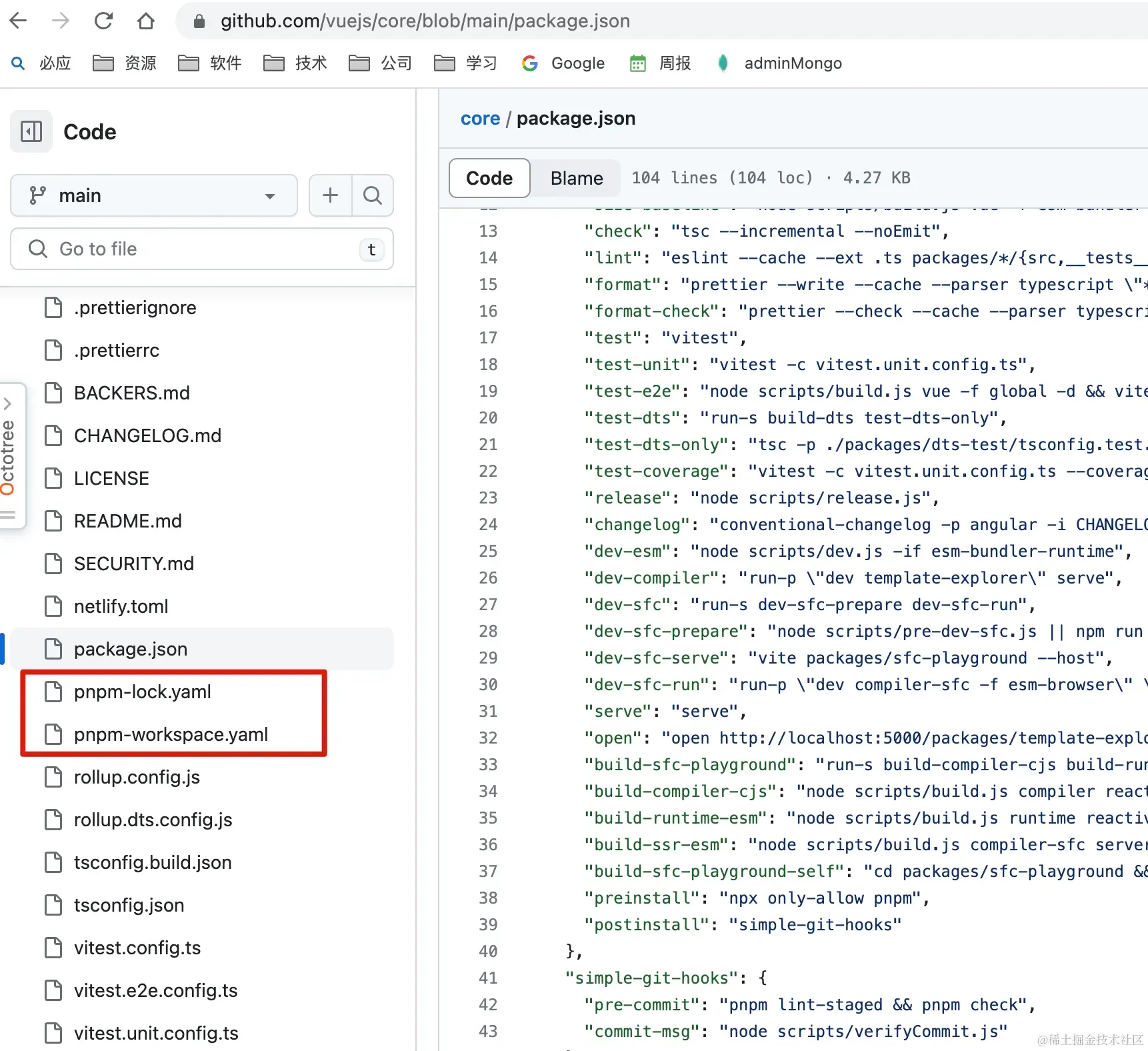Click the package.json breadcrumb title
1148x1051 pixels.
[576, 118]
